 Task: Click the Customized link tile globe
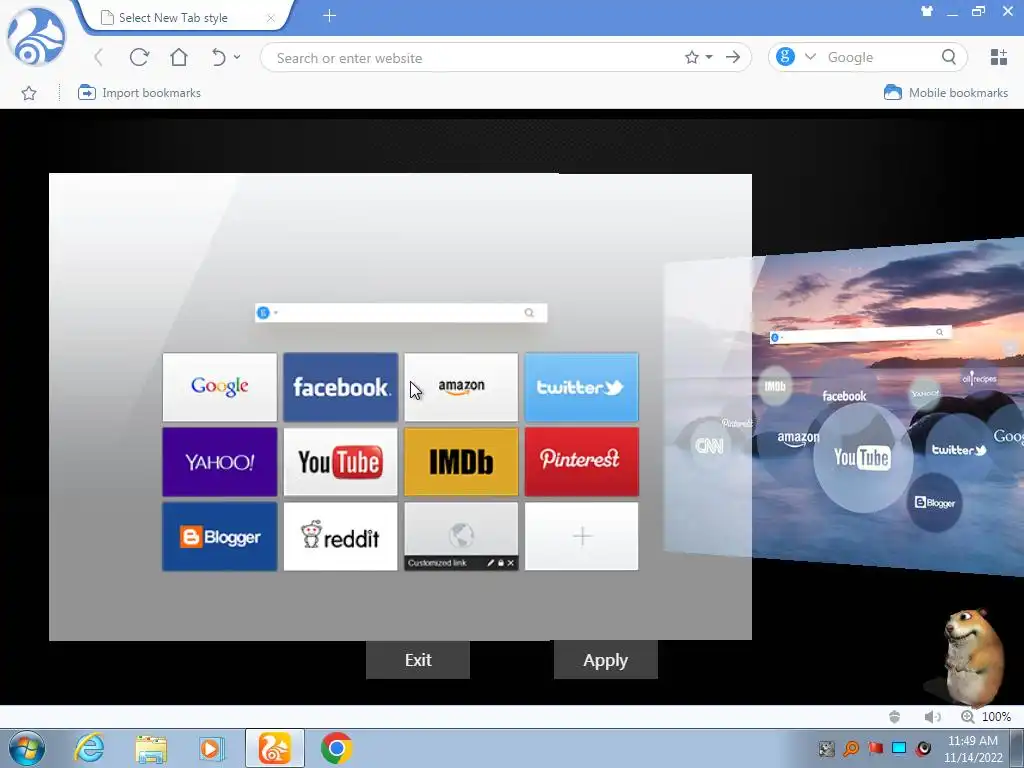461,534
